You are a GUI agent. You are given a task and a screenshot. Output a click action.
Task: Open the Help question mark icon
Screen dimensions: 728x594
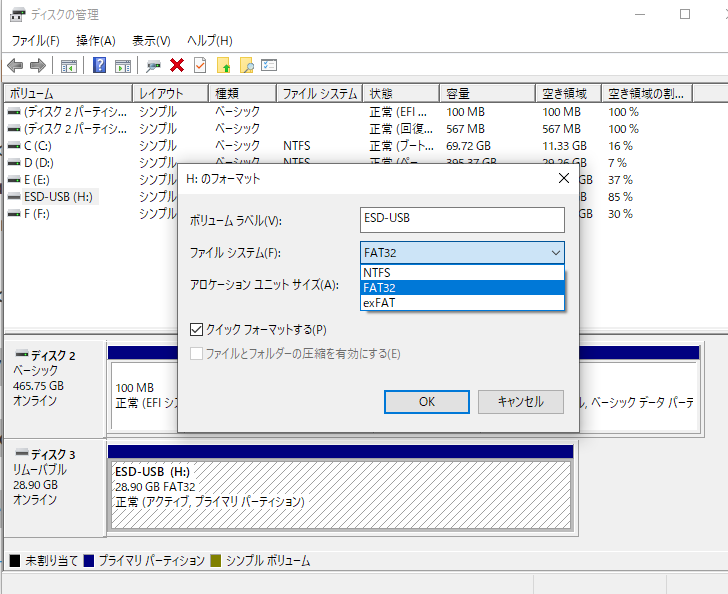point(99,65)
